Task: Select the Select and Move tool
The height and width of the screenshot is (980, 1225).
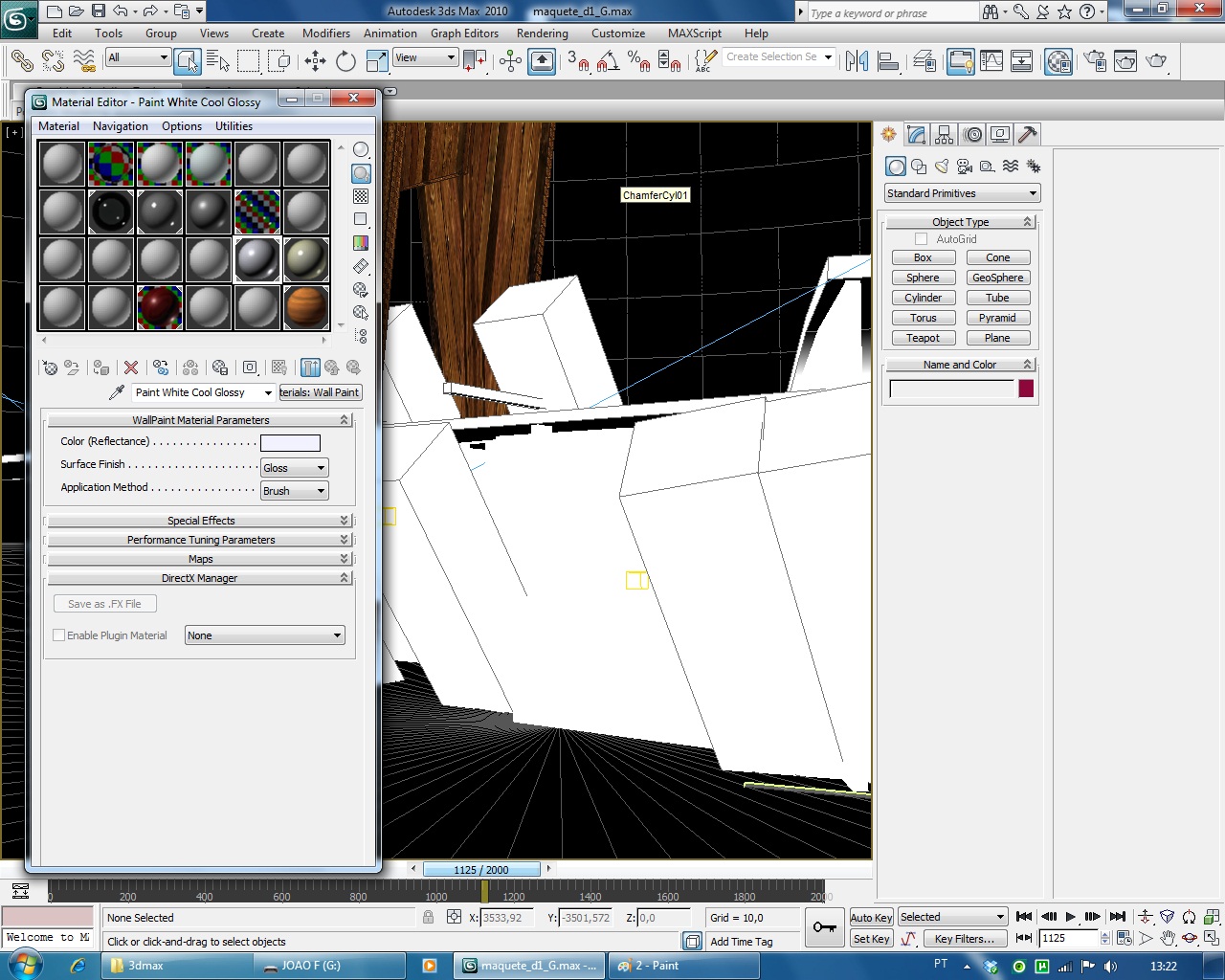Action: (x=315, y=62)
